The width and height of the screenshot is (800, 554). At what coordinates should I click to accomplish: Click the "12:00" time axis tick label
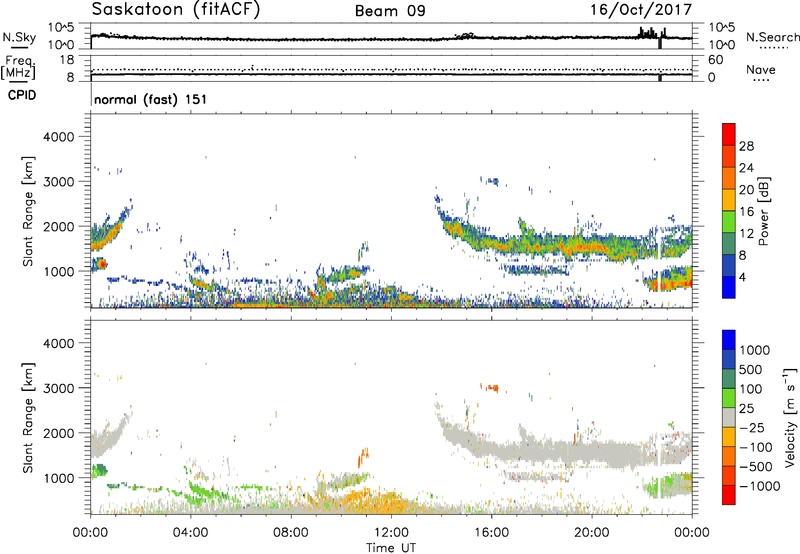pyautogui.click(x=391, y=533)
